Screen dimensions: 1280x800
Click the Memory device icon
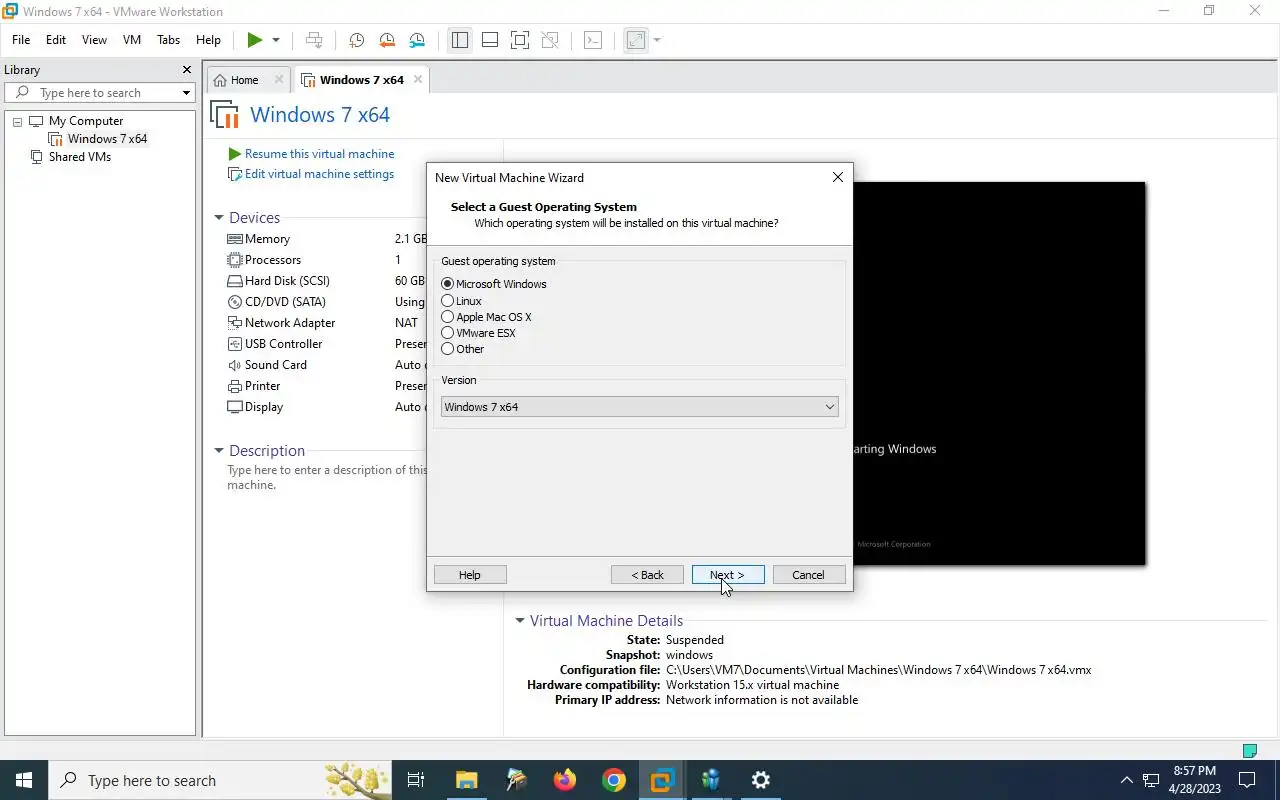point(235,239)
